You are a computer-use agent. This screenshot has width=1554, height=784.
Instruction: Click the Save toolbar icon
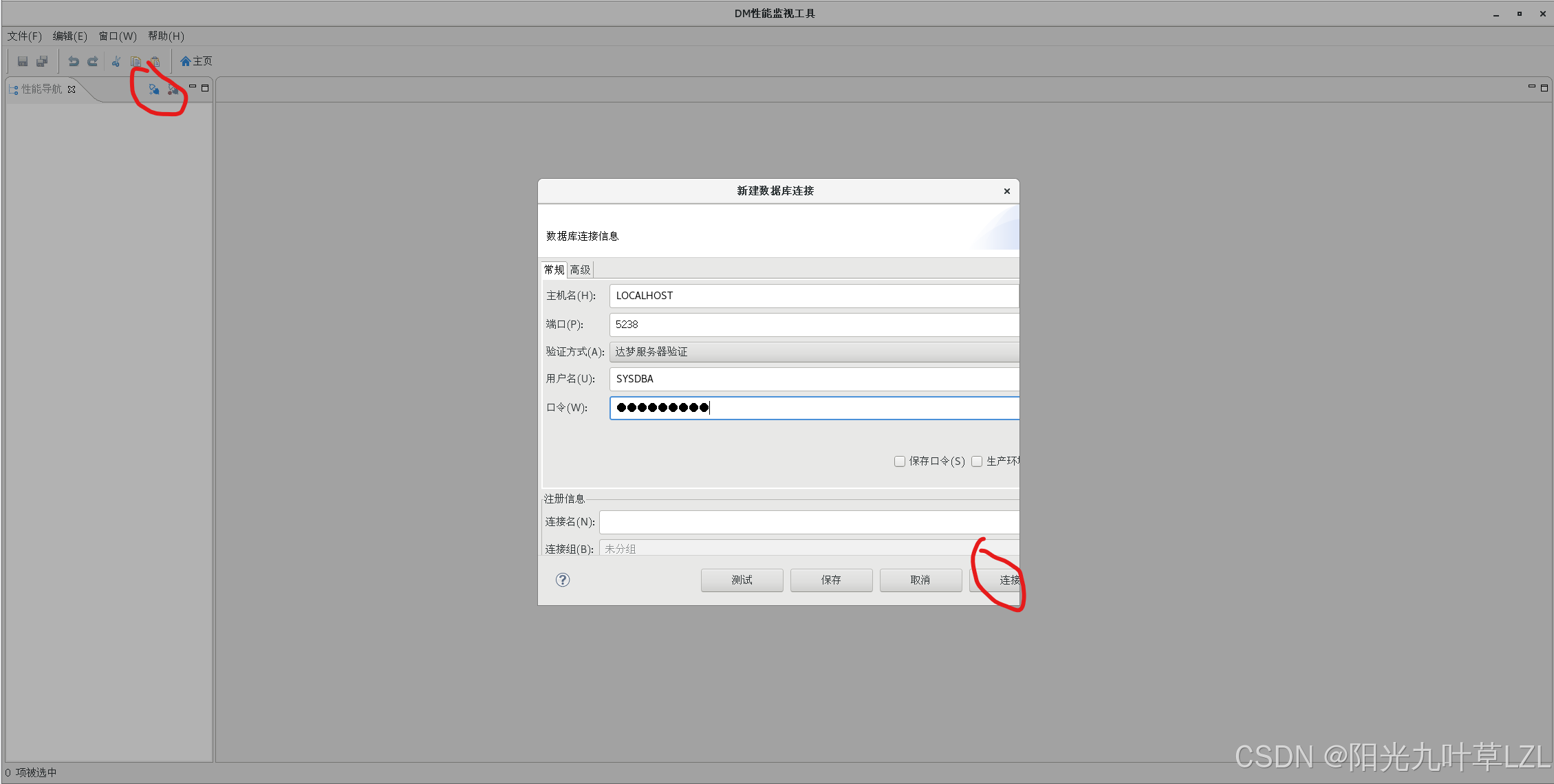click(x=23, y=61)
